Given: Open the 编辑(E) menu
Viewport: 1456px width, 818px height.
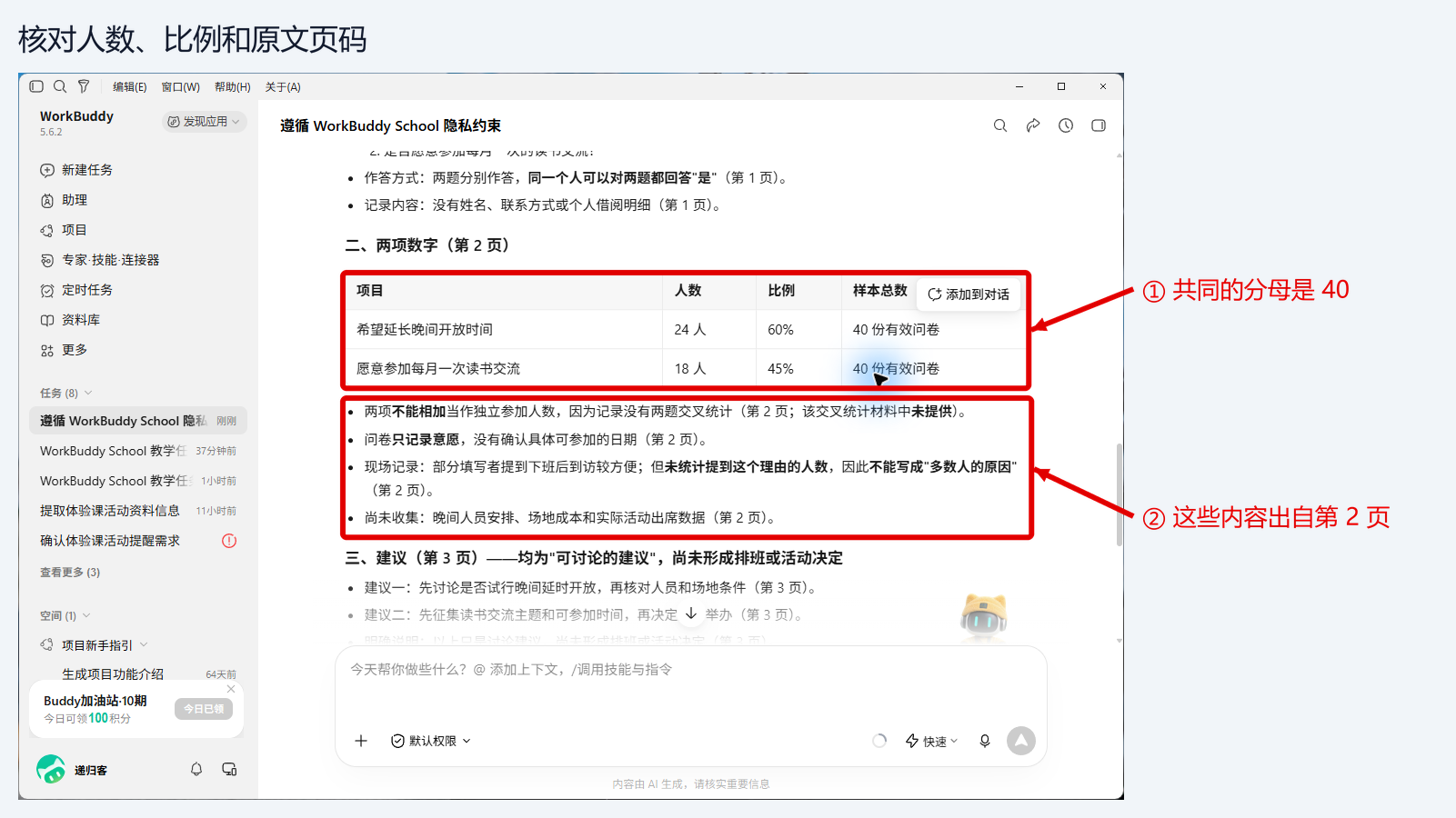Looking at the screenshot, I should coord(130,87).
